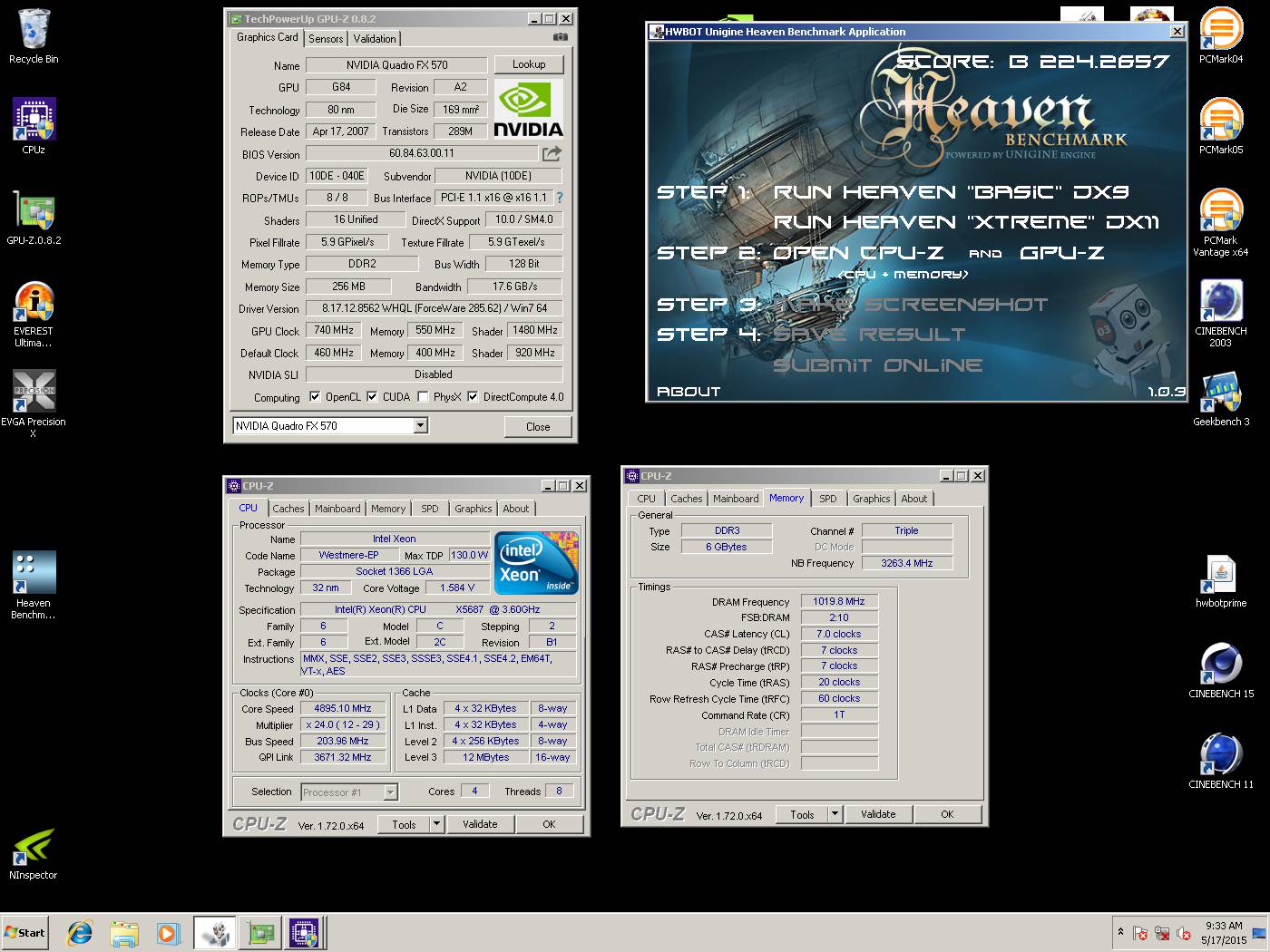
Task: Open GPU-Z.0.8.2 desktop icon
Action: (34, 218)
